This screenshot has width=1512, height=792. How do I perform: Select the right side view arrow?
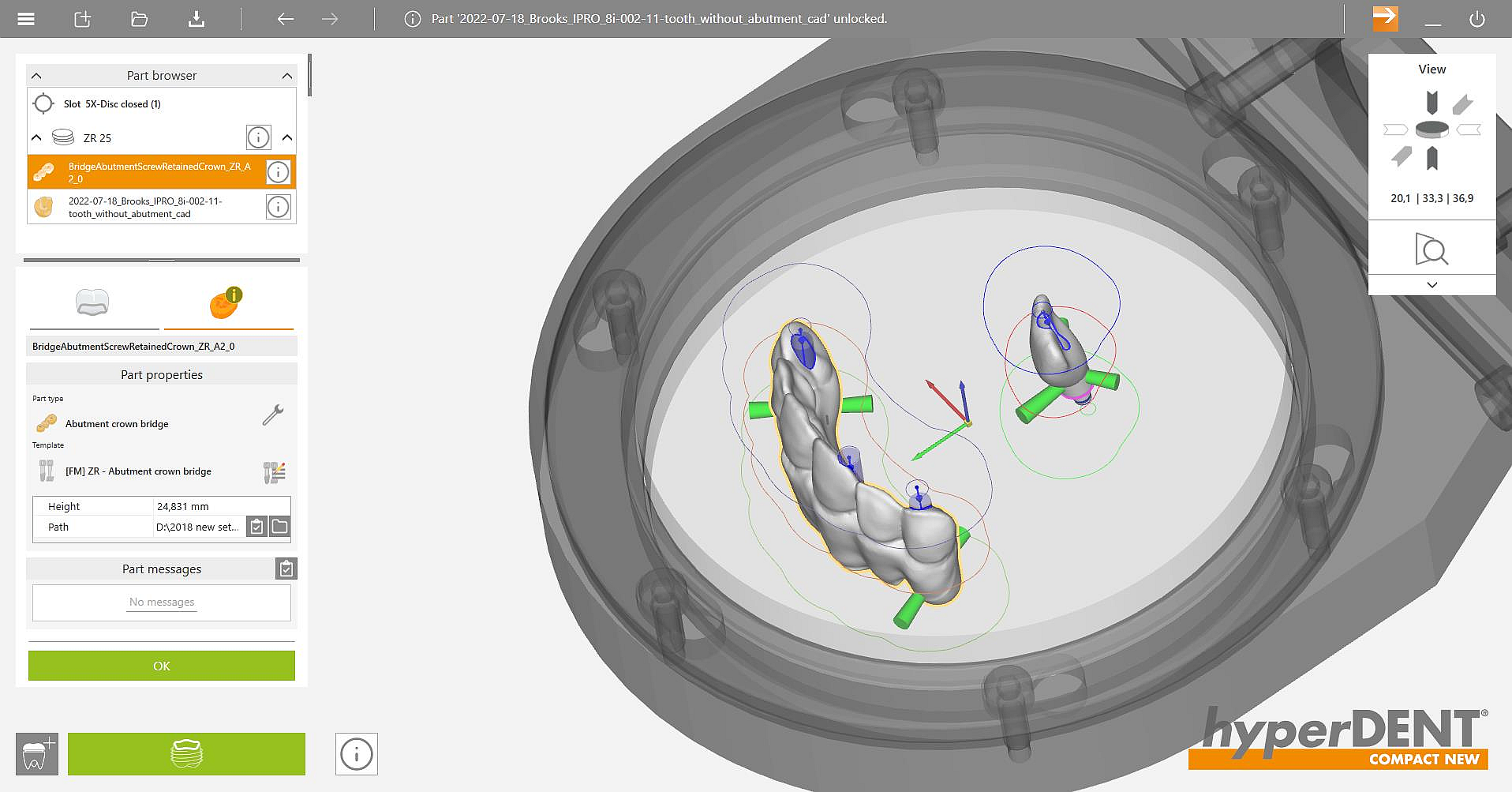coord(1469,129)
